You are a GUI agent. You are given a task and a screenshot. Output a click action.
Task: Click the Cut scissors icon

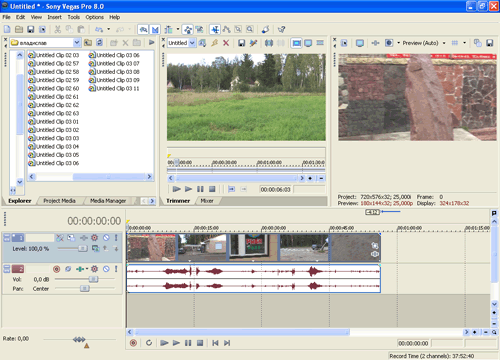coord(58,29)
